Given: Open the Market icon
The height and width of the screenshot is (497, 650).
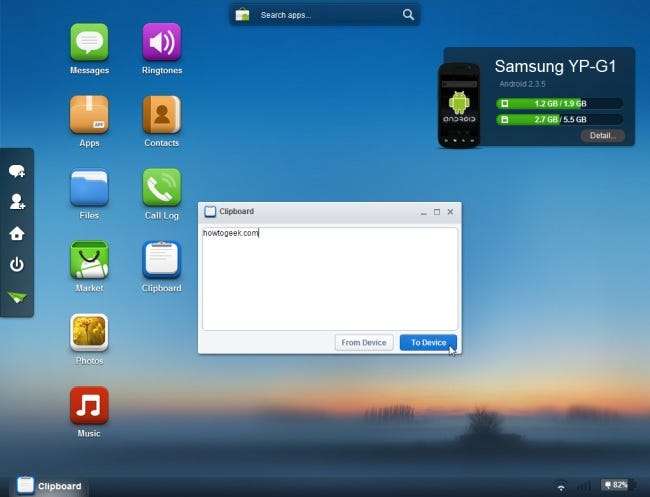Looking at the screenshot, I should pos(89,260).
